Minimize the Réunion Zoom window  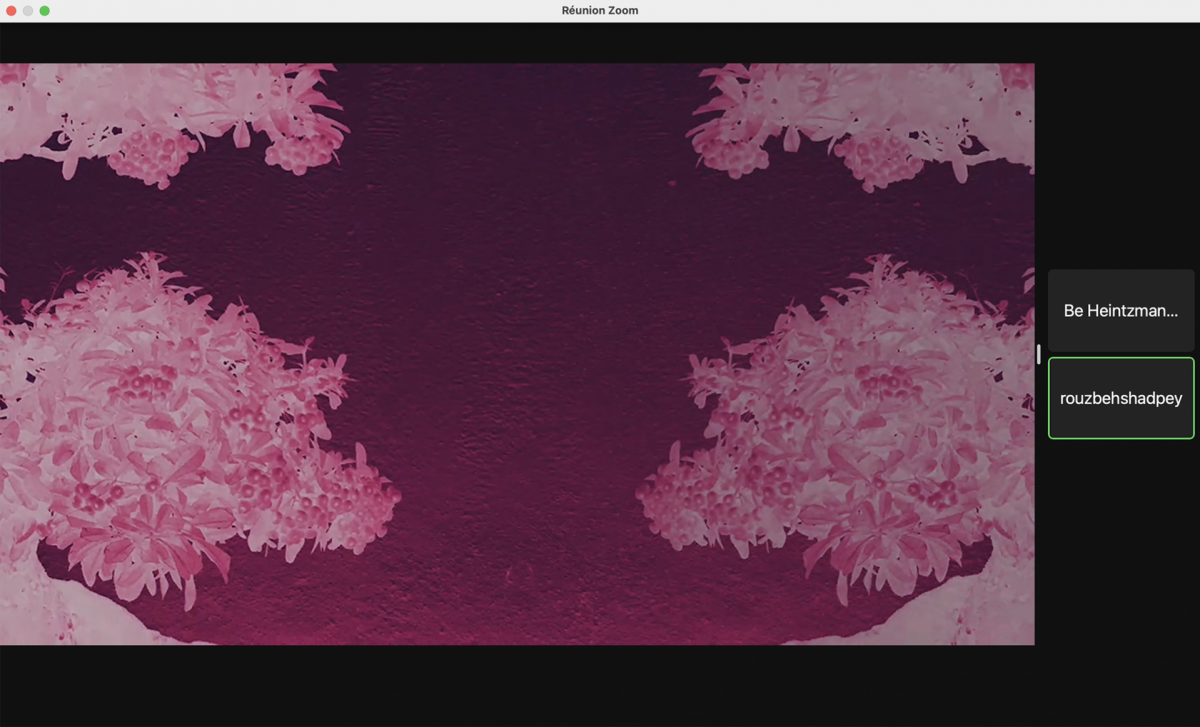click(28, 10)
